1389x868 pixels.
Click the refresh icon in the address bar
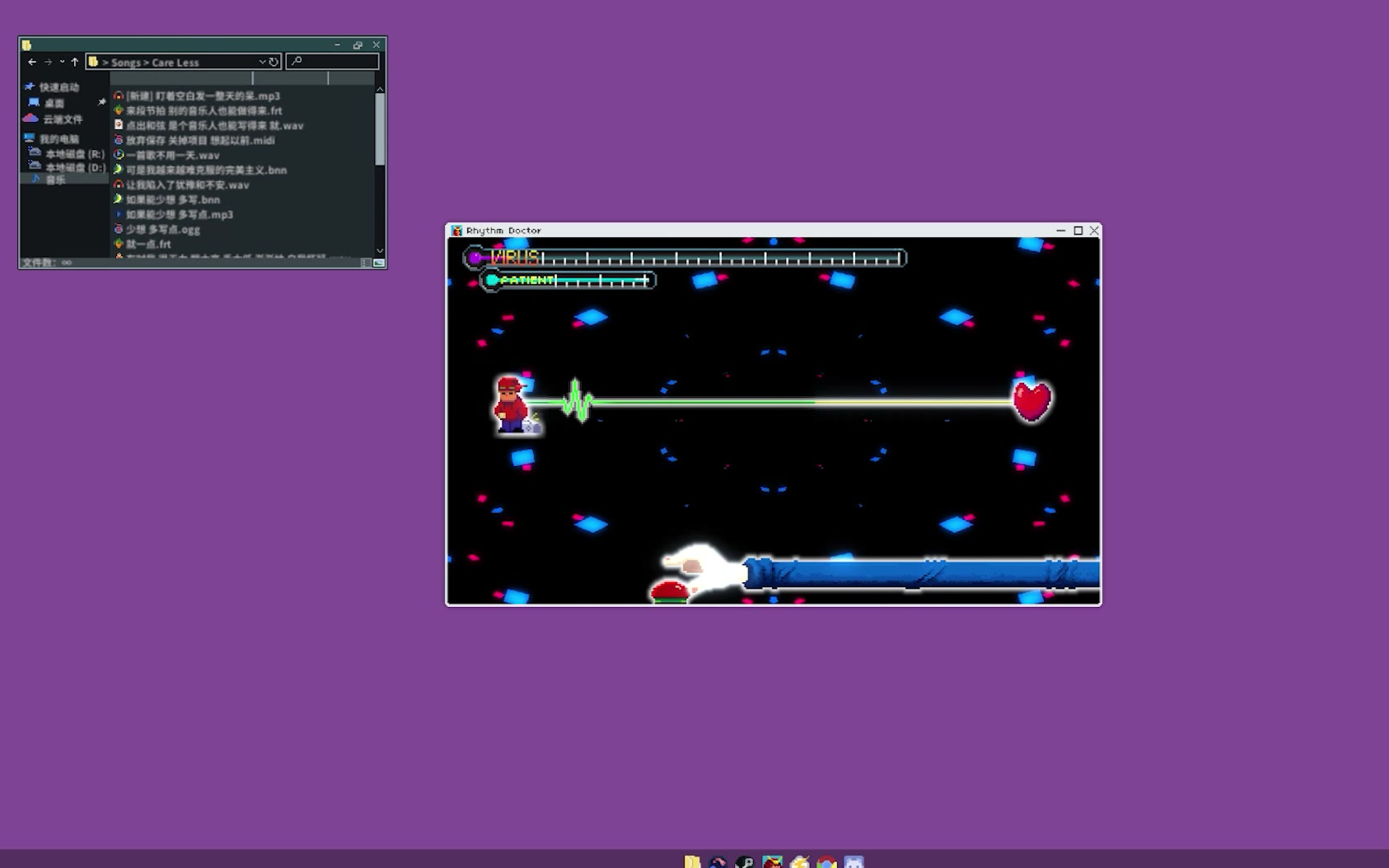(274, 62)
